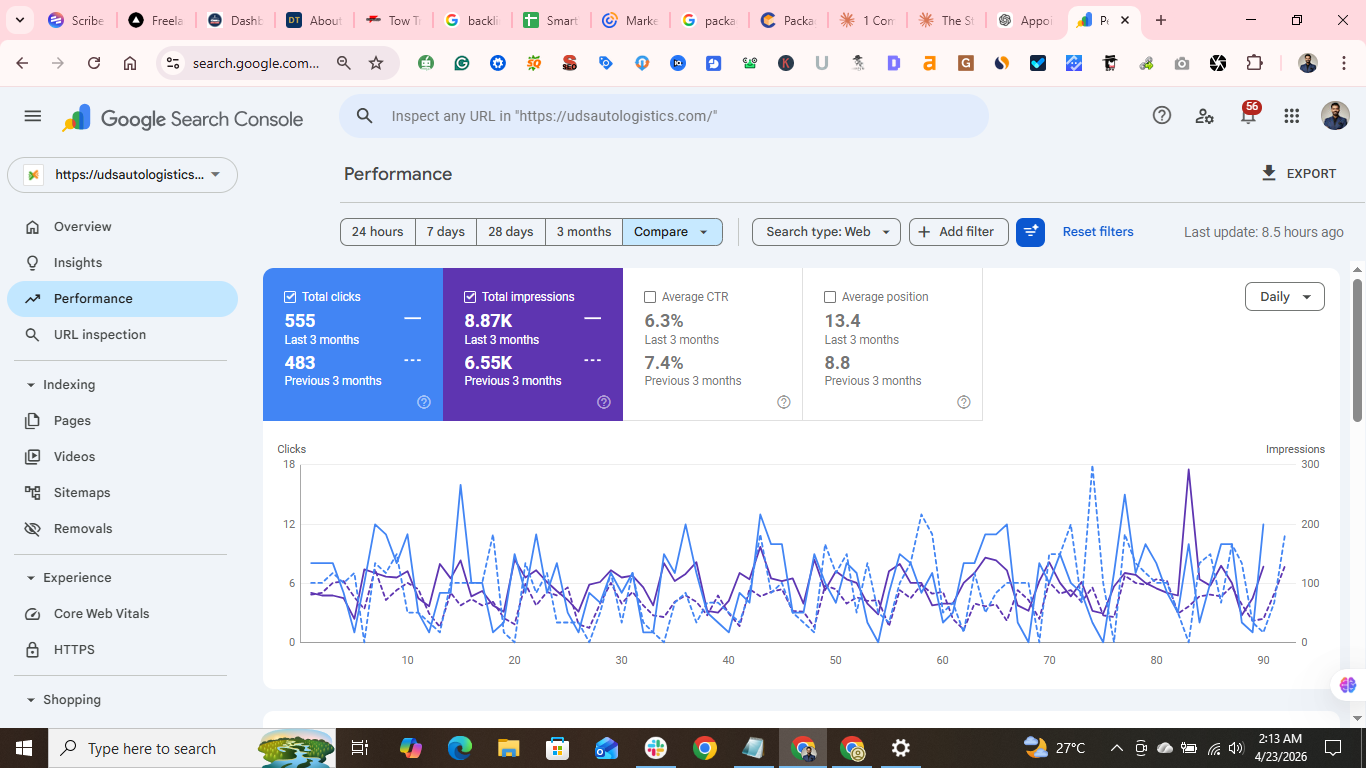
Task: Open a new Chrome tab
Action: pyautogui.click(x=1161, y=20)
